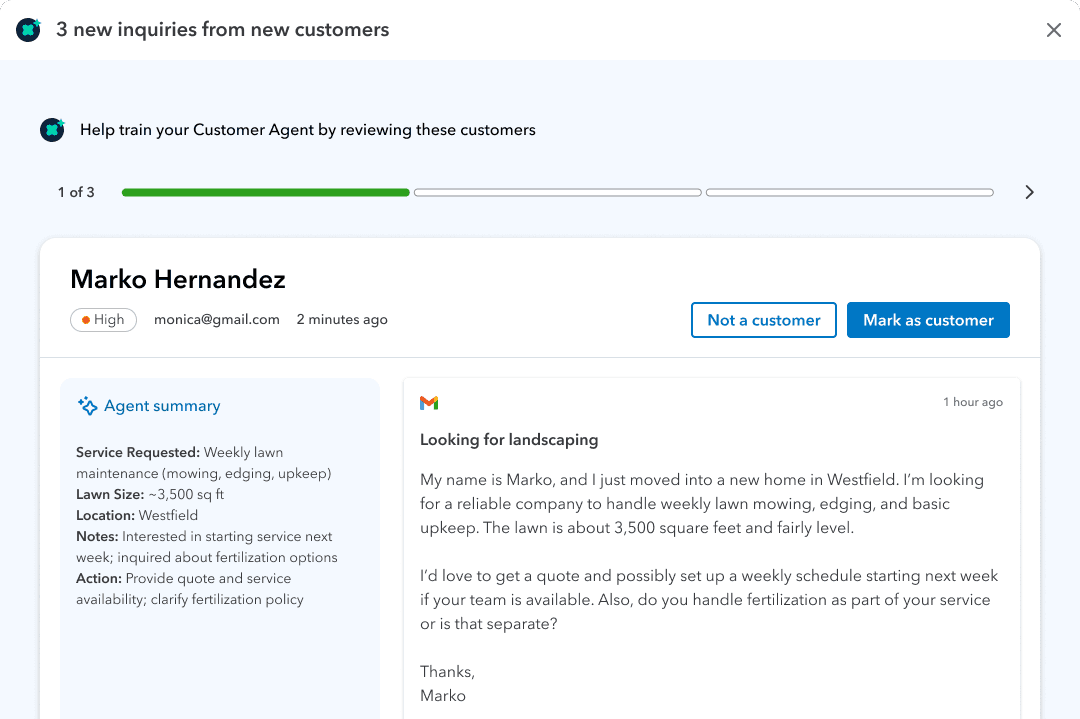The image size is (1080, 719).
Task: Click the '2 minutes ago' time label
Action: (342, 320)
